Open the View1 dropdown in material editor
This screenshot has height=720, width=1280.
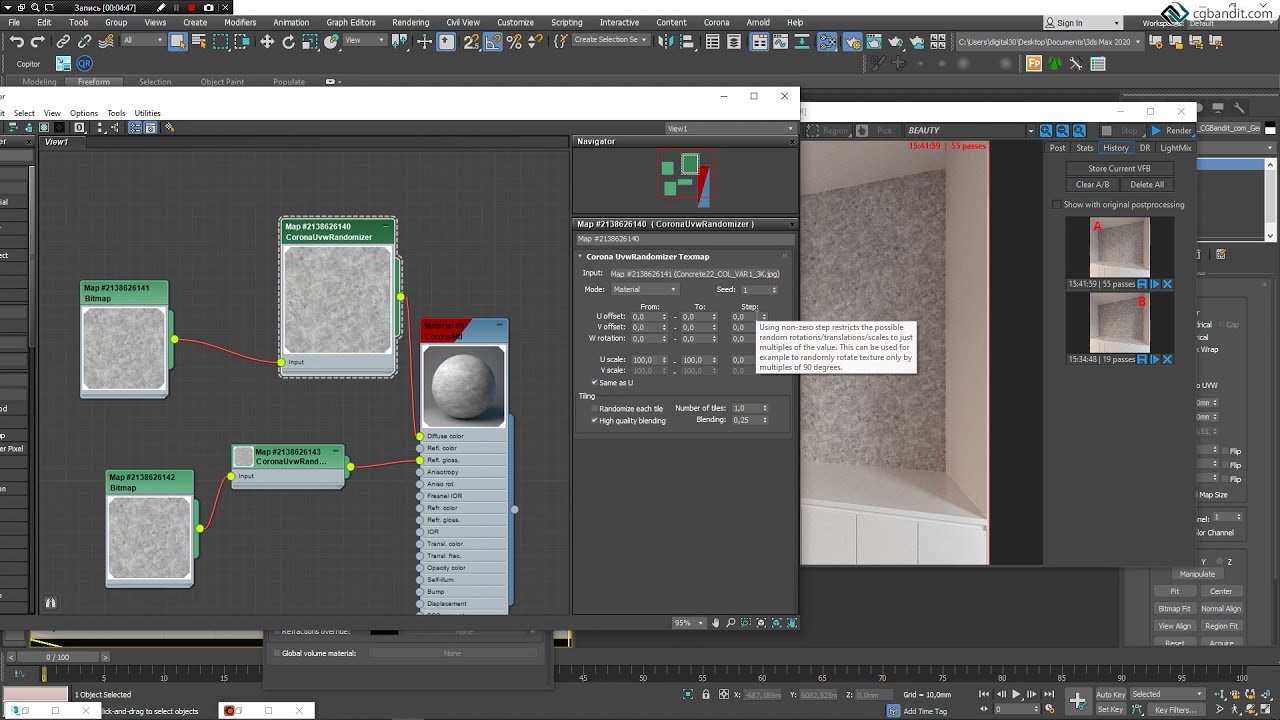[730, 129]
